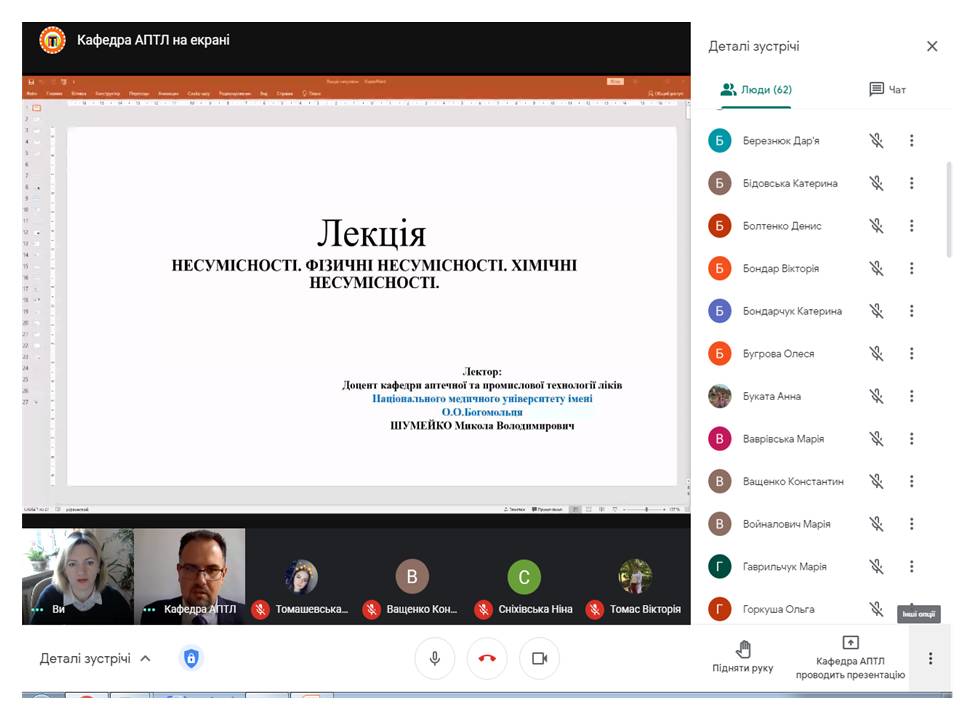This screenshot has height=720, width=960.
Task: Mute Бідовська Катерина microphone icon
Action: coord(877,183)
